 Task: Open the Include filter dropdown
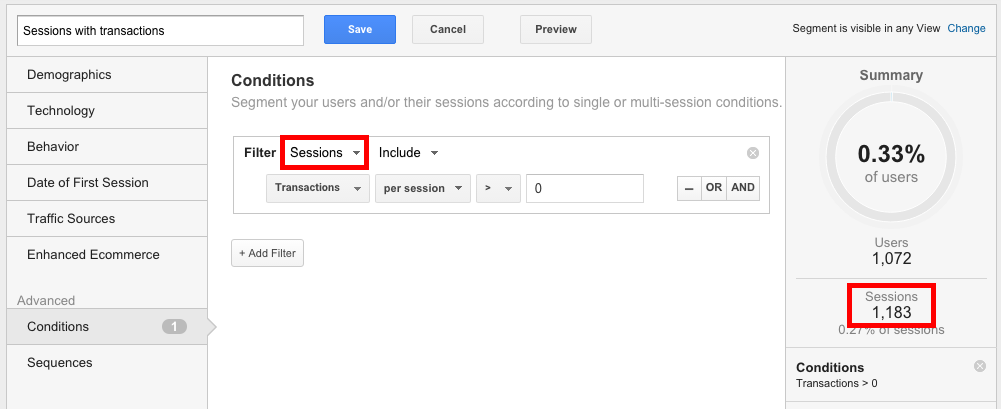pyautogui.click(x=408, y=153)
